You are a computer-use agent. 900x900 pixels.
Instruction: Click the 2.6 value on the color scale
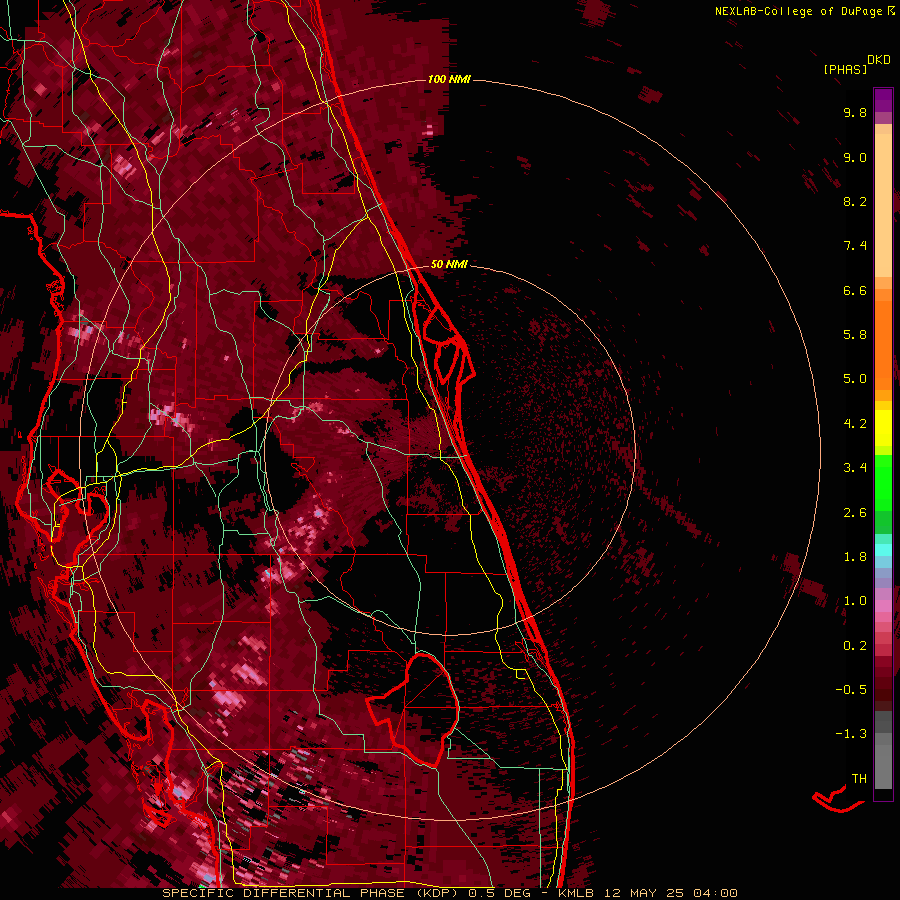tap(855, 513)
